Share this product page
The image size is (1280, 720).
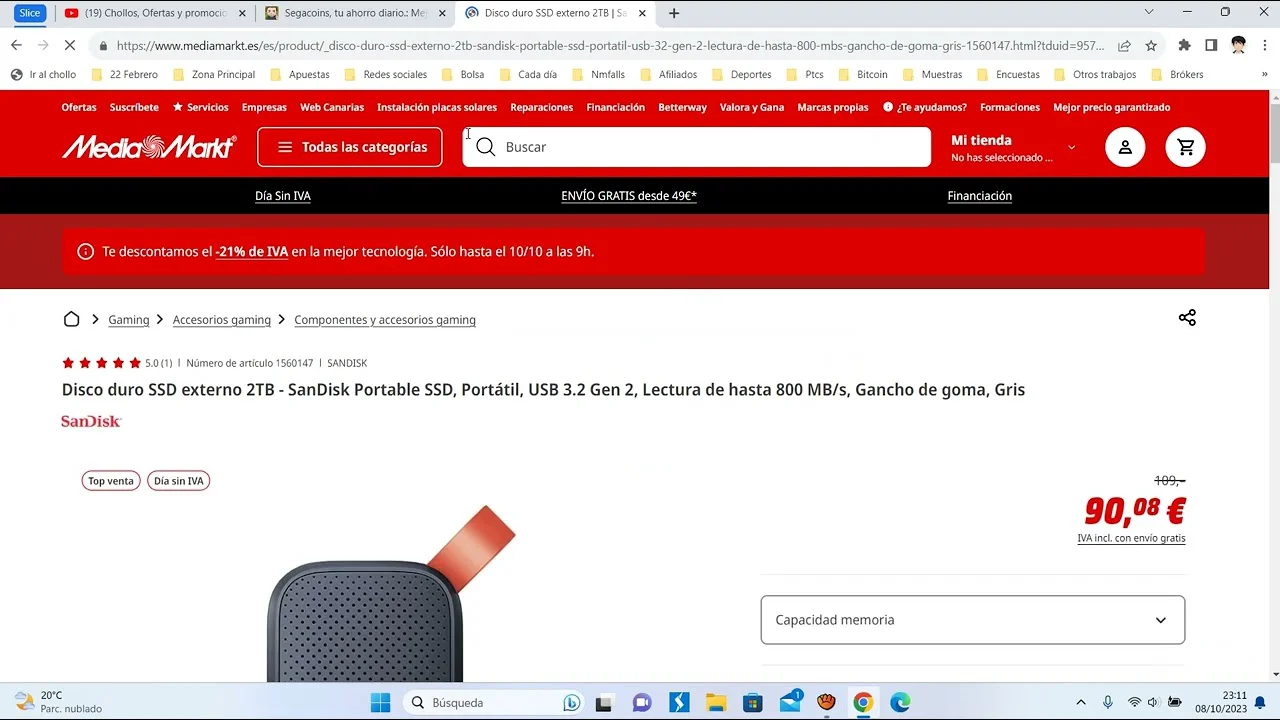[1187, 318]
